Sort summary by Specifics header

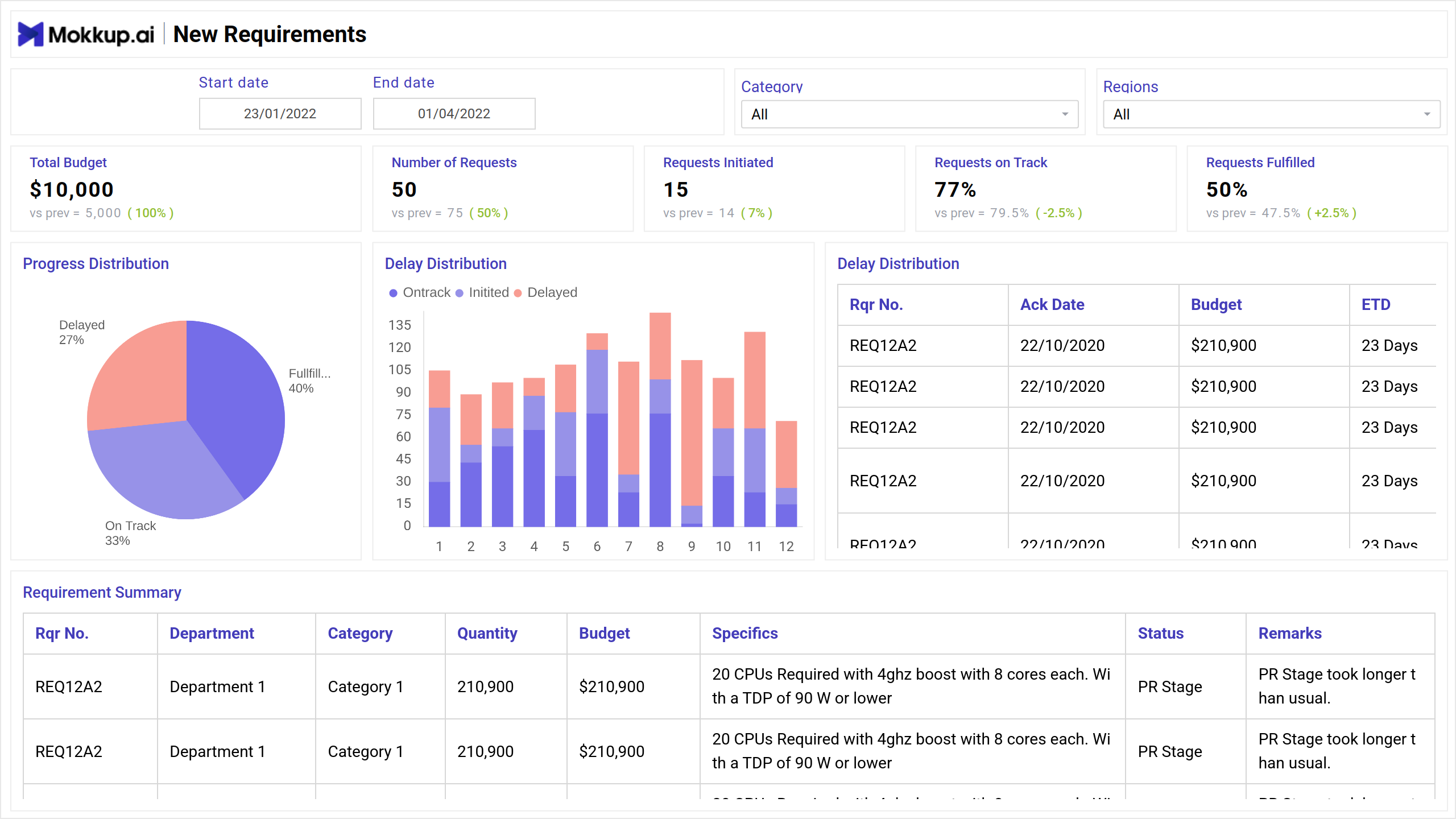pyautogui.click(x=744, y=634)
